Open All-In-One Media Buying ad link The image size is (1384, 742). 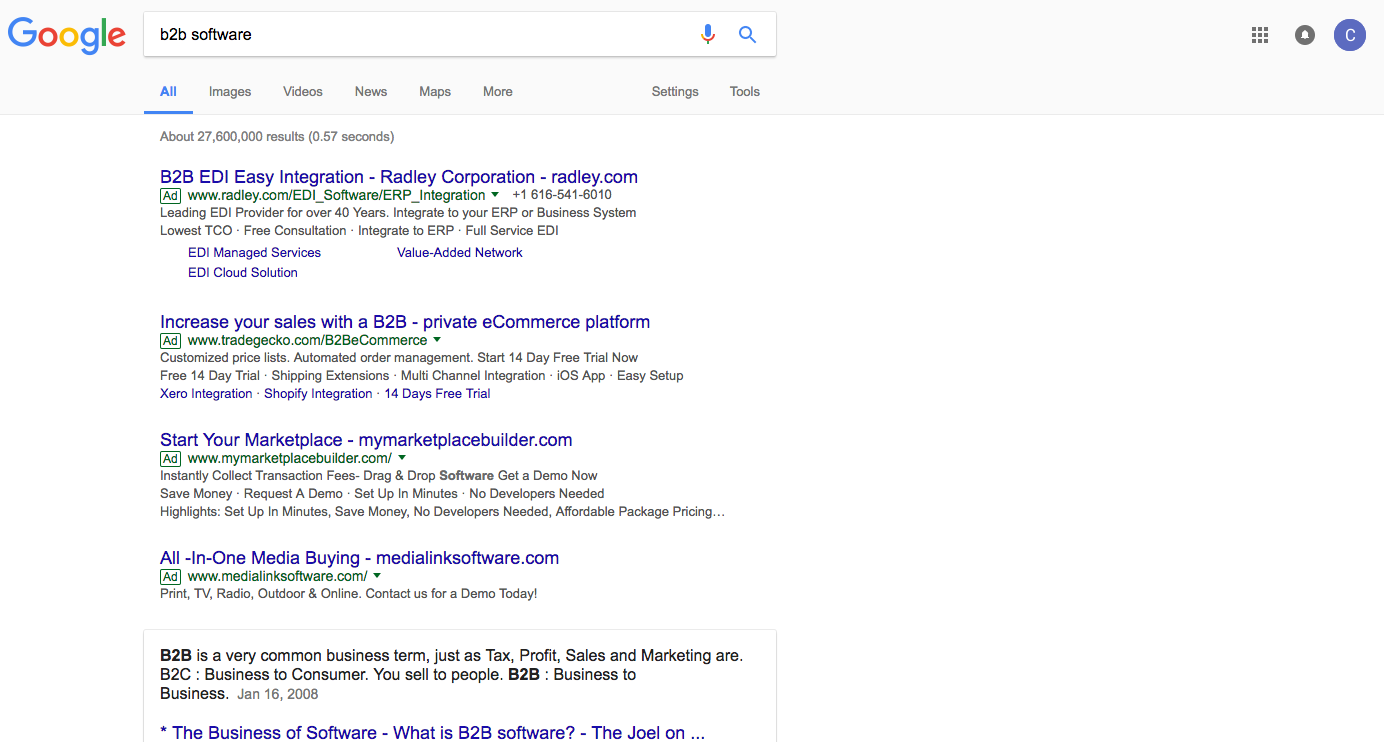pyautogui.click(x=359, y=558)
